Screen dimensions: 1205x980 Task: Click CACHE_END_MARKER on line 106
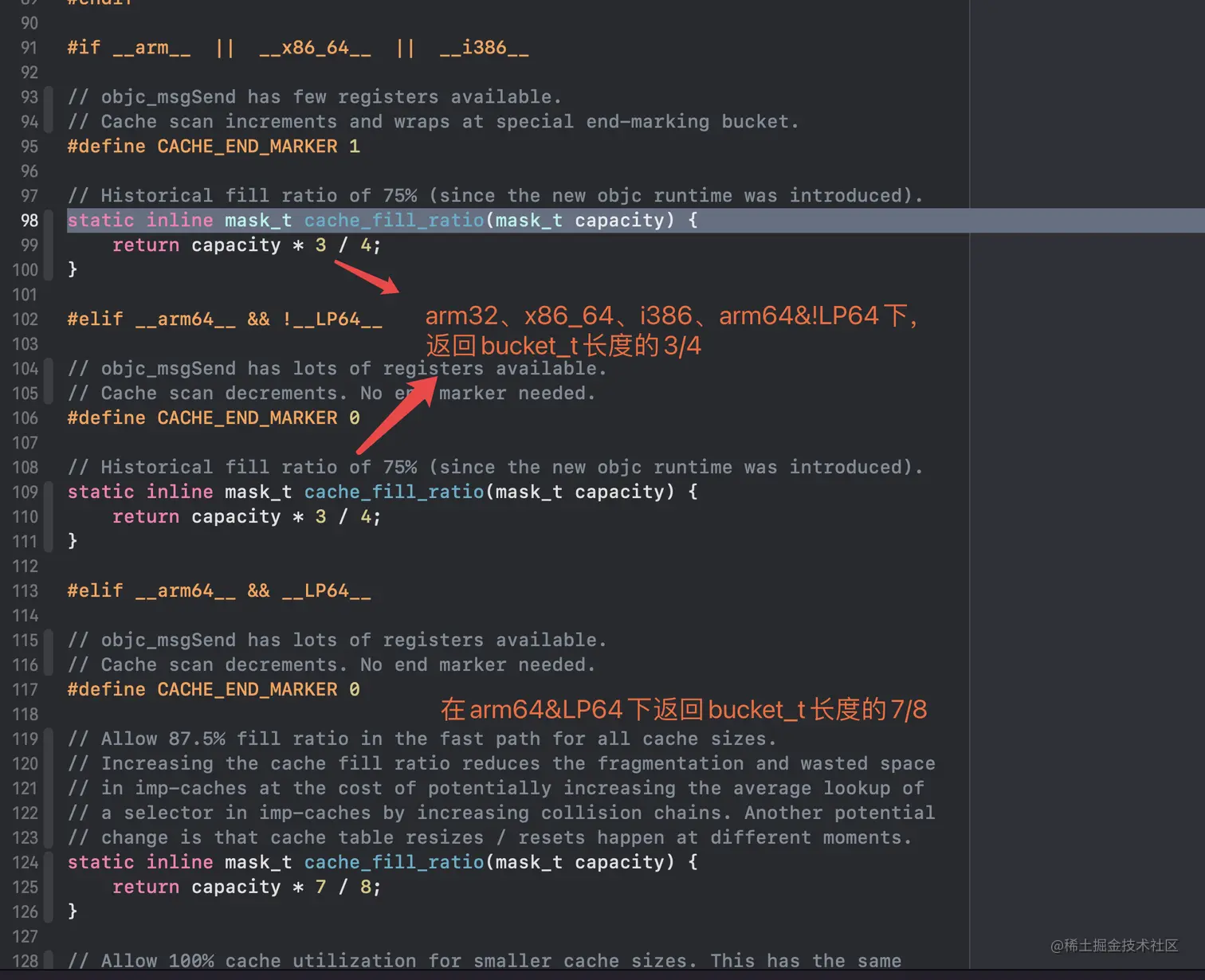point(247,418)
